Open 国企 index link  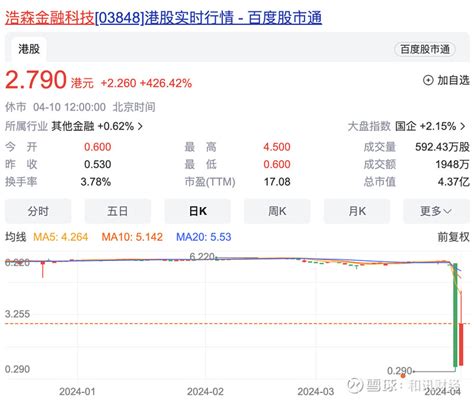point(406,126)
